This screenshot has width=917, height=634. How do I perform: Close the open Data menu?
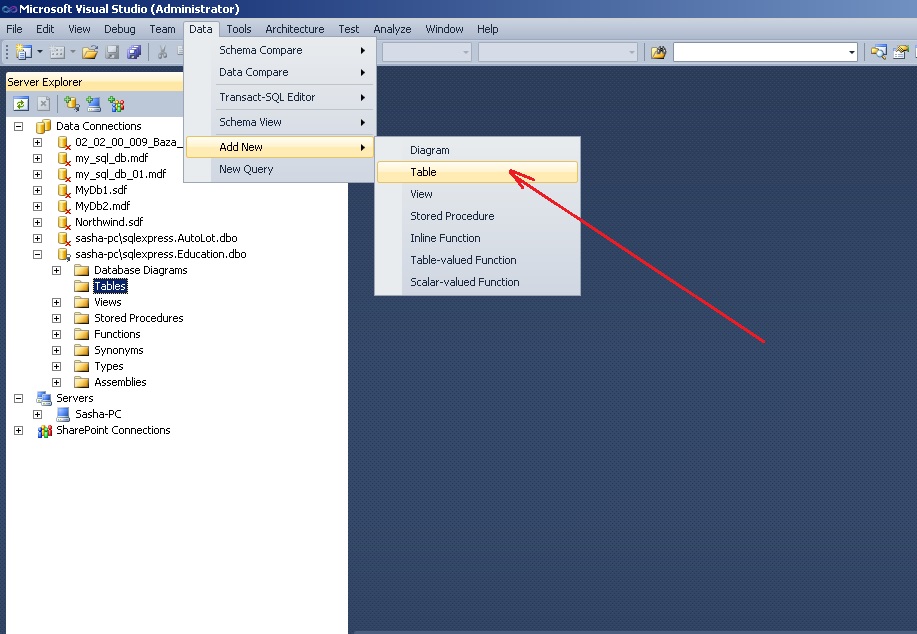(x=201, y=29)
